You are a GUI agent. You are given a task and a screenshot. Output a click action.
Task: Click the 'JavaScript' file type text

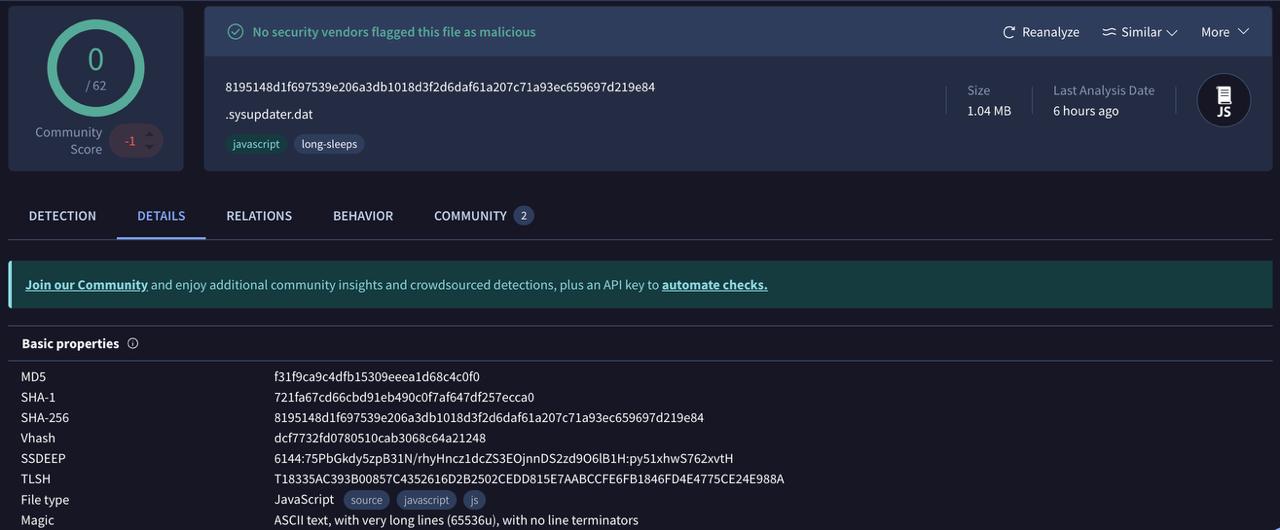304,499
